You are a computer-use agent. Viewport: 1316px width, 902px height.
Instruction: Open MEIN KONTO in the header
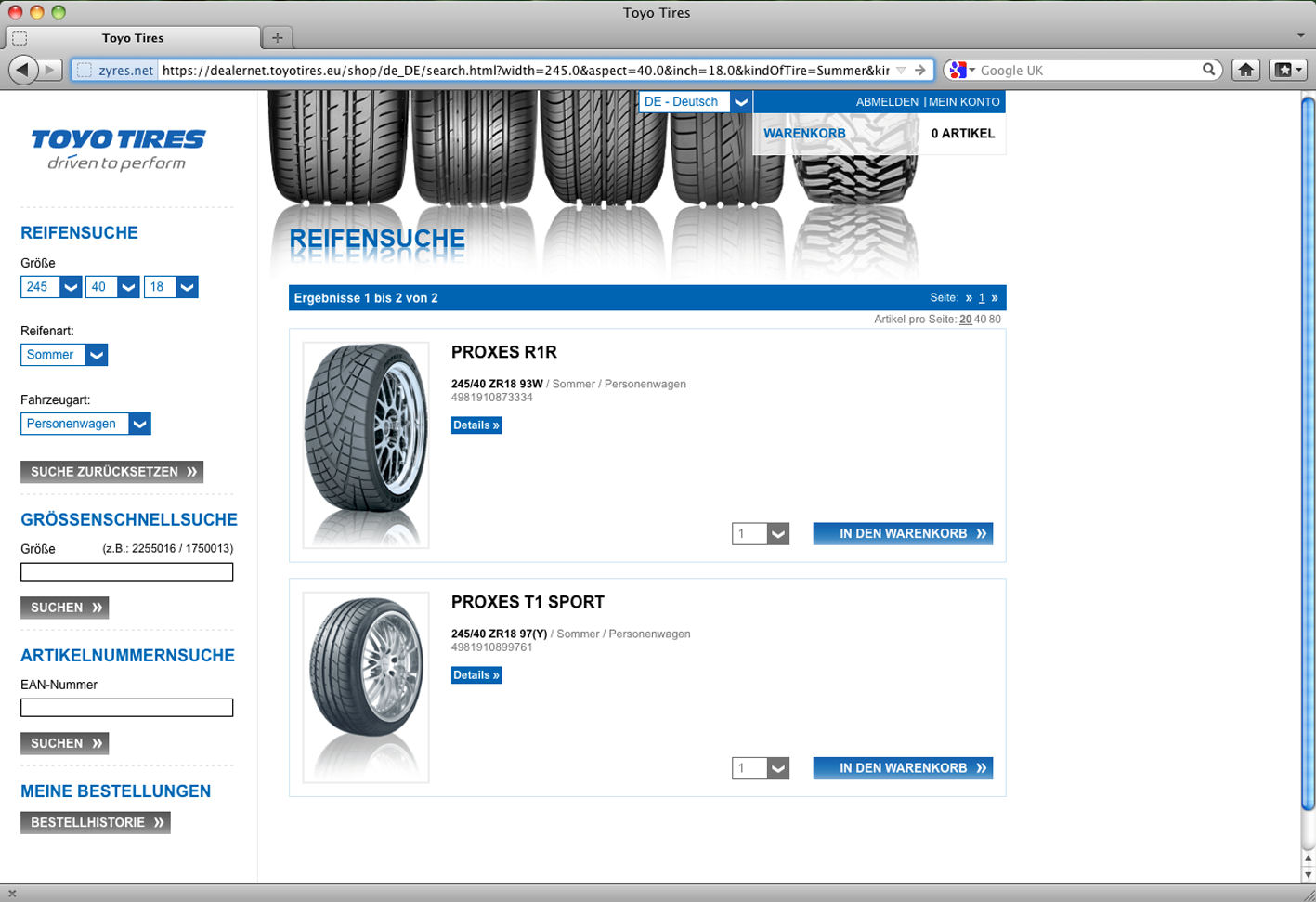[x=964, y=102]
